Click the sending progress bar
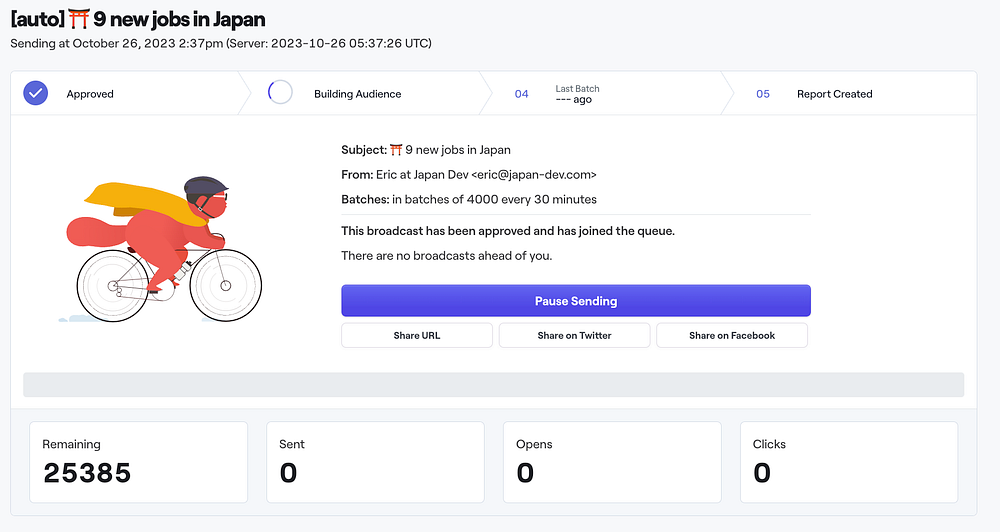The width and height of the screenshot is (1000, 532). [493, 385]
